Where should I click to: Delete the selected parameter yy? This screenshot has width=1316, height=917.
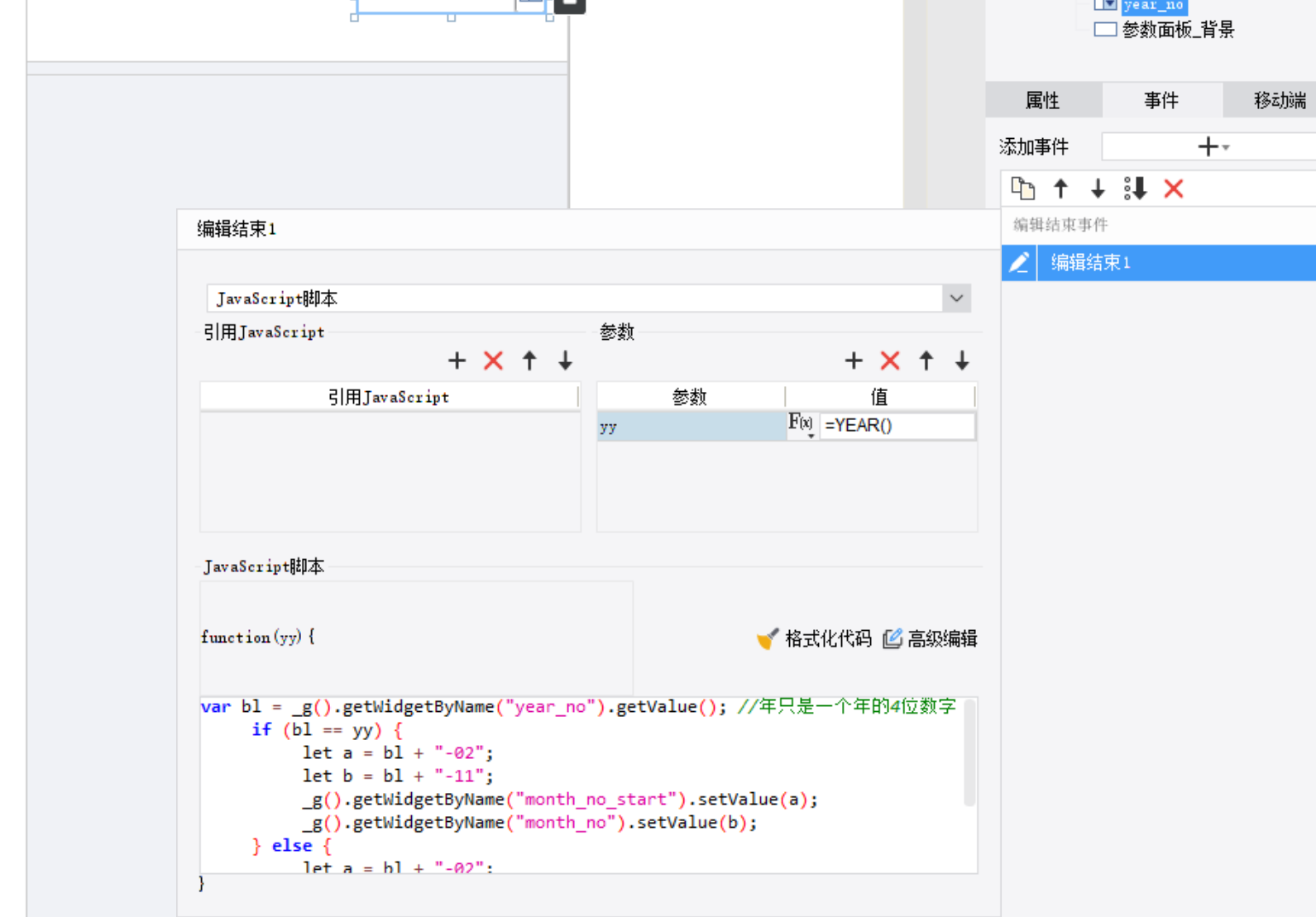click(890, 361)
